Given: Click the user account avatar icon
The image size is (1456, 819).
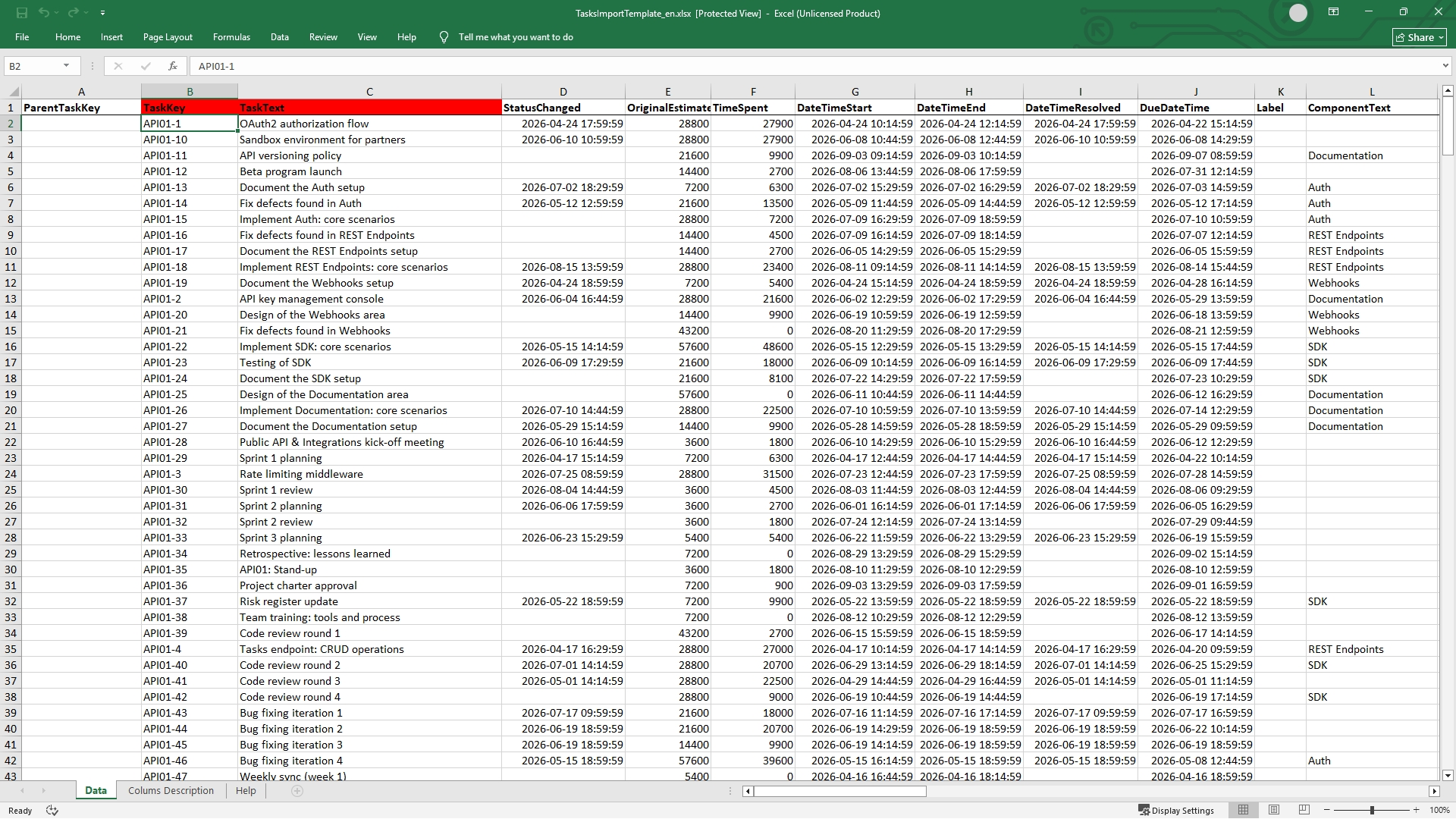Looking at the screenshot, I should 1298,13.
